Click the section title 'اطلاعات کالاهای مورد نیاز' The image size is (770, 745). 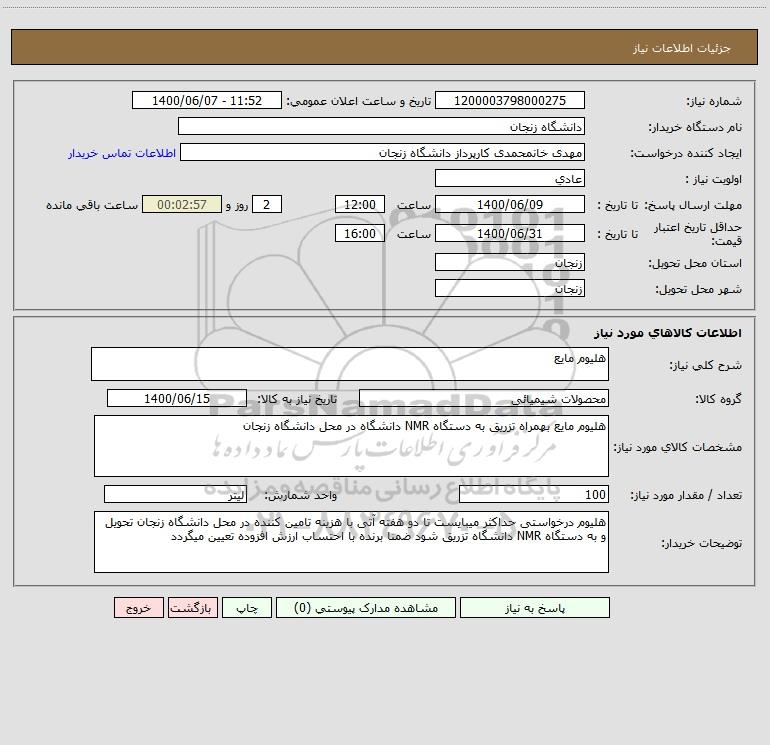[x=668, y=332]
